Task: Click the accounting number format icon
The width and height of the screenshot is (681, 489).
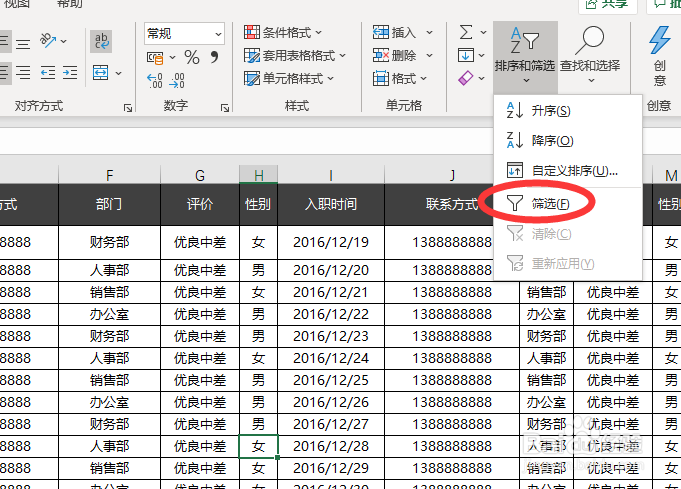Action: [155, 57]
